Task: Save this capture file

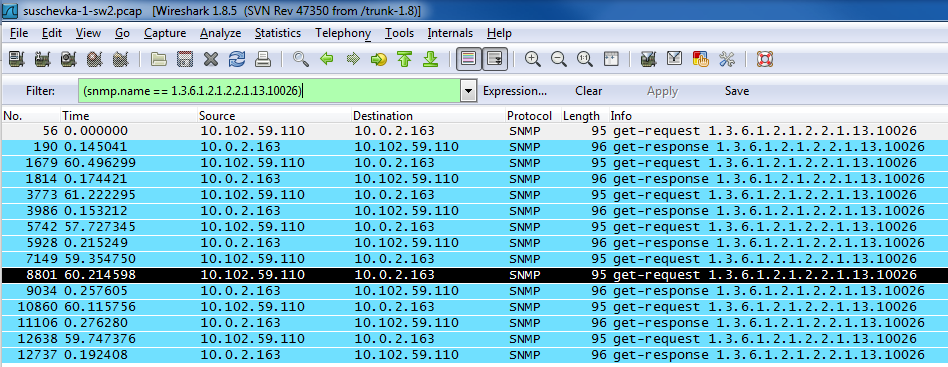Action: coord(184,59)
